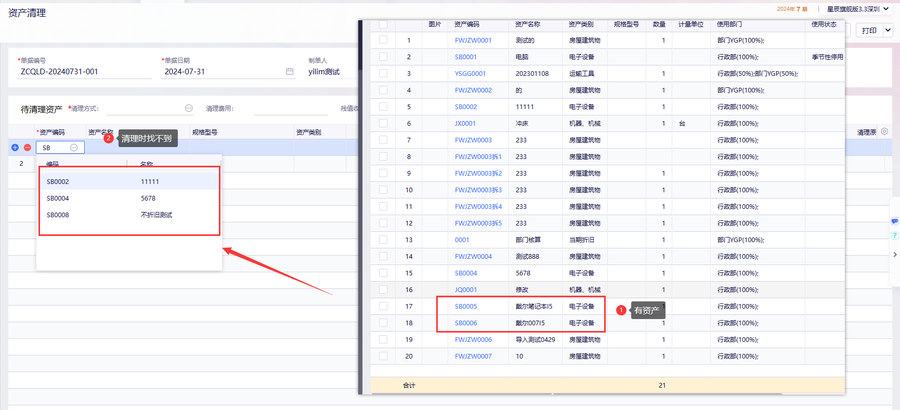Add a row with the blue plus icon
Image resolution: width=900 pixels, height=410 pixels.
(15, 148)
